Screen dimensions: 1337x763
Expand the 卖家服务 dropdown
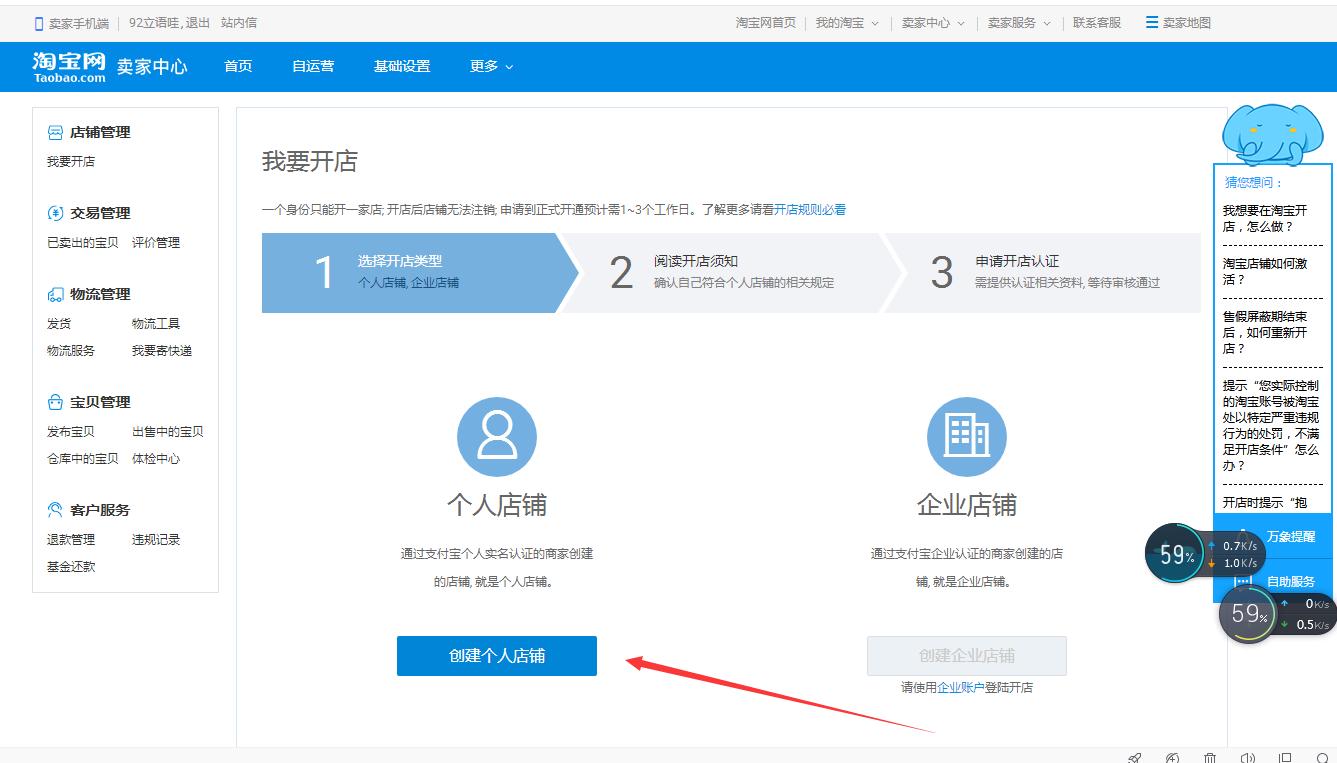pos(1013,22)
